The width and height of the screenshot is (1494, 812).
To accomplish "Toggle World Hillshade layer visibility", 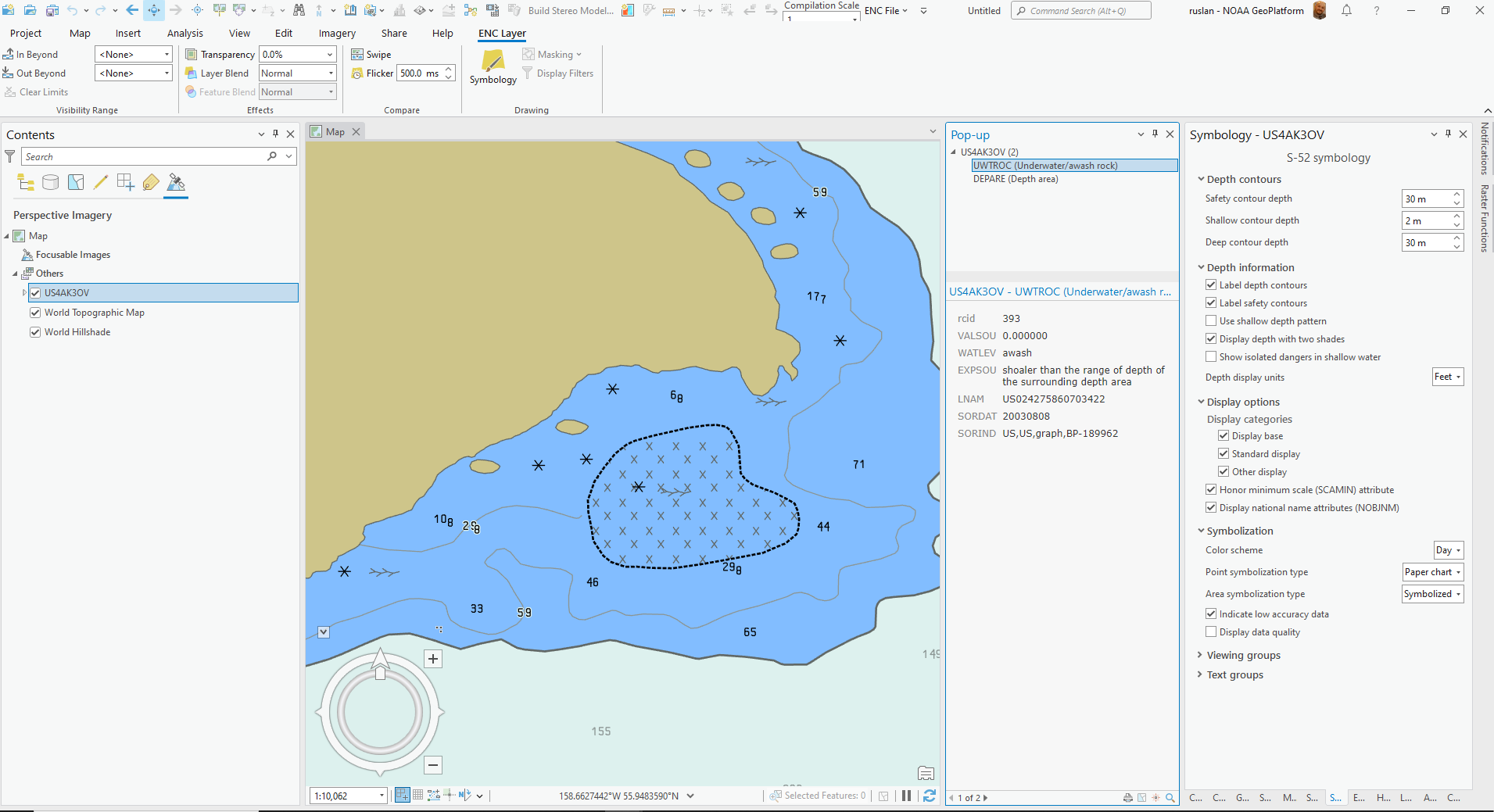I will (35, 332).
